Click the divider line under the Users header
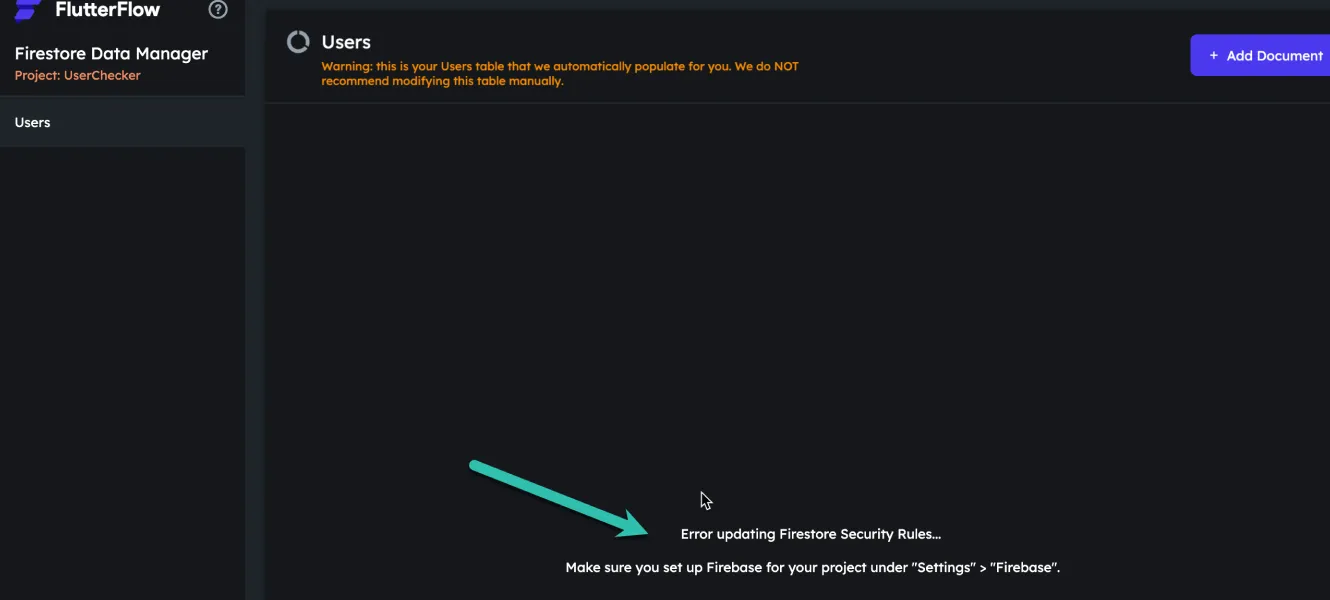The image size is (1330, 600). 797,103
